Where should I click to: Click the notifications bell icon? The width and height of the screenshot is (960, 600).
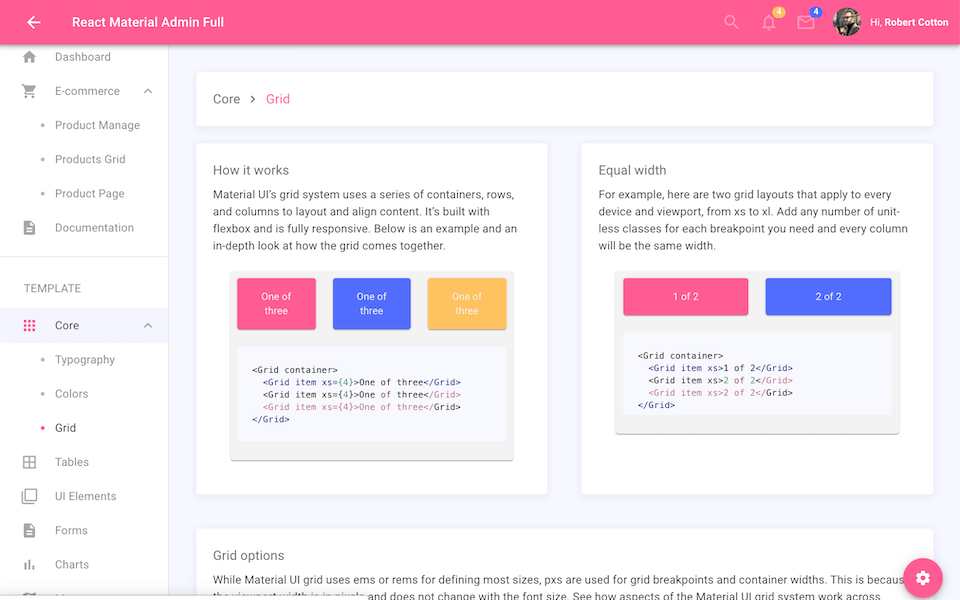[768, 22]
